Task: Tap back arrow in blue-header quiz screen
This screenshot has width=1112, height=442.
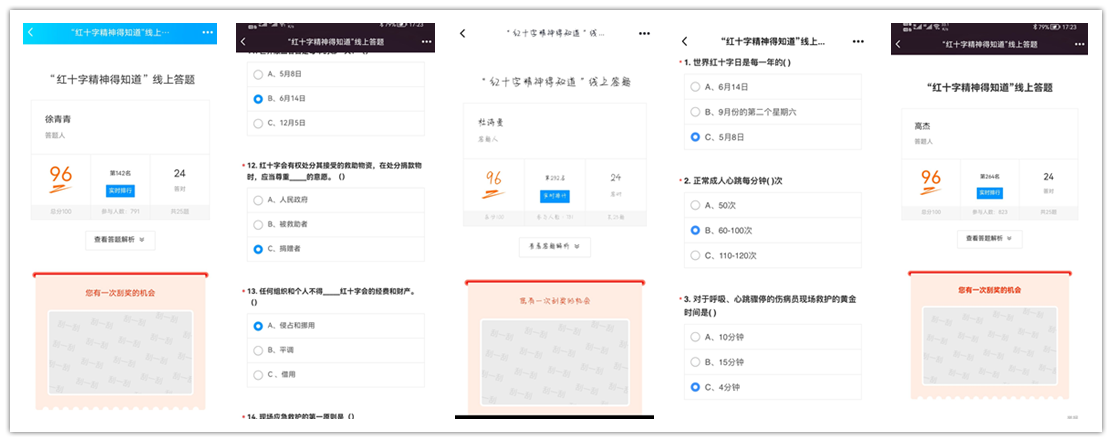Action: click(31, 33)
